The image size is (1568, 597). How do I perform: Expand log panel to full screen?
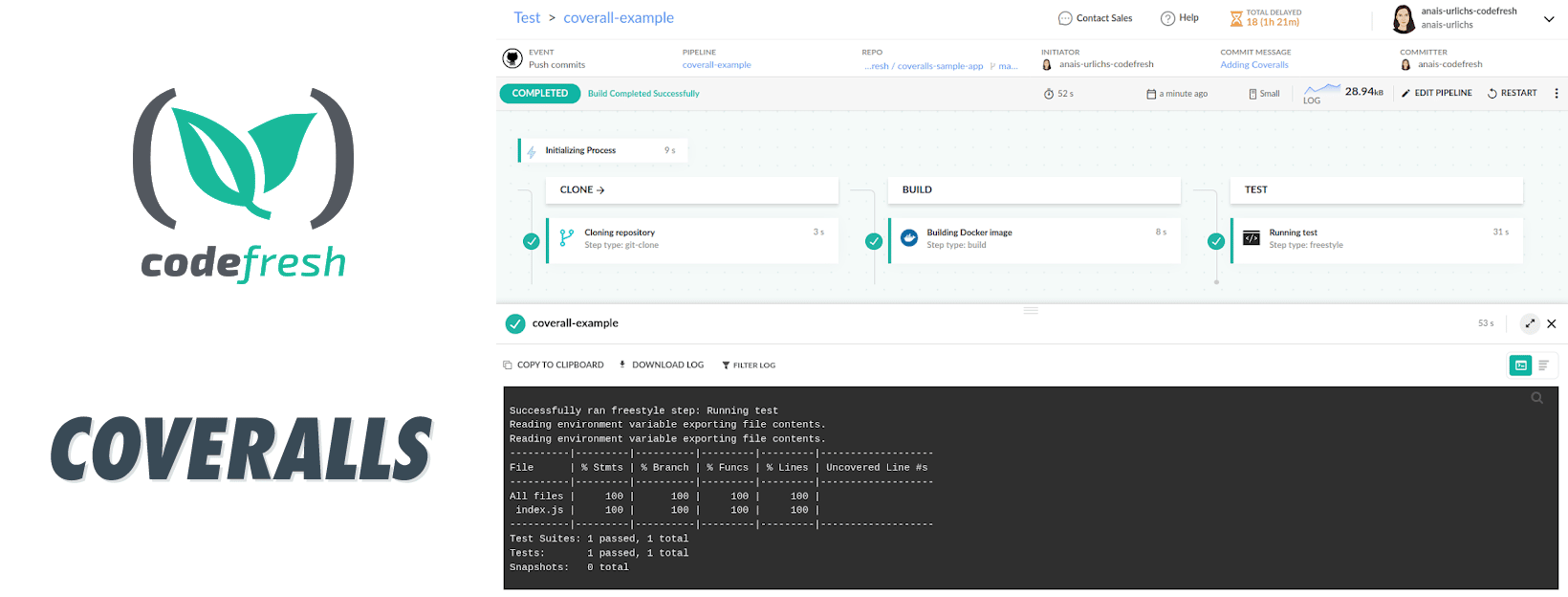coord(1530,323)
